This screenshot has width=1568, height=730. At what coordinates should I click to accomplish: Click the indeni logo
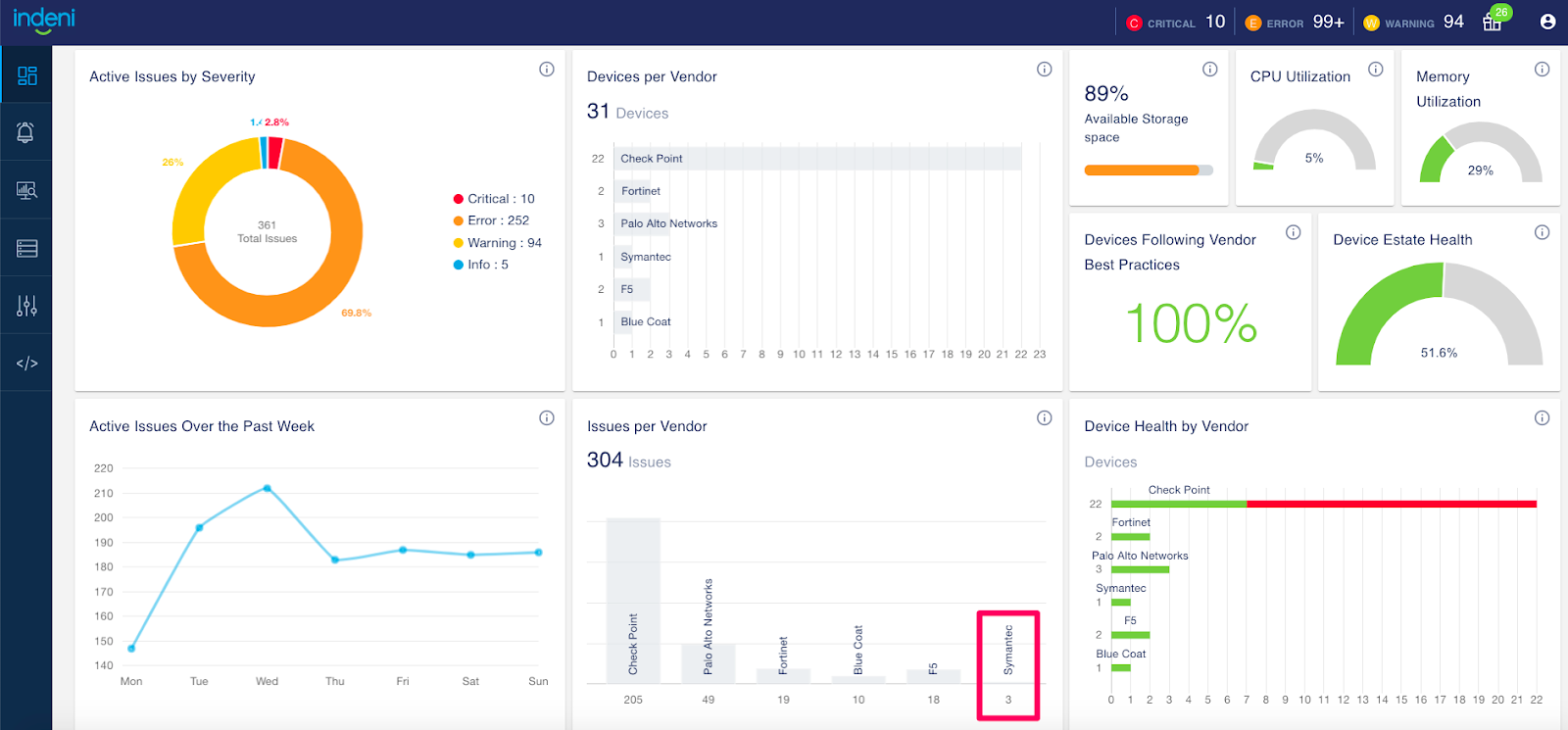point(44,20)
